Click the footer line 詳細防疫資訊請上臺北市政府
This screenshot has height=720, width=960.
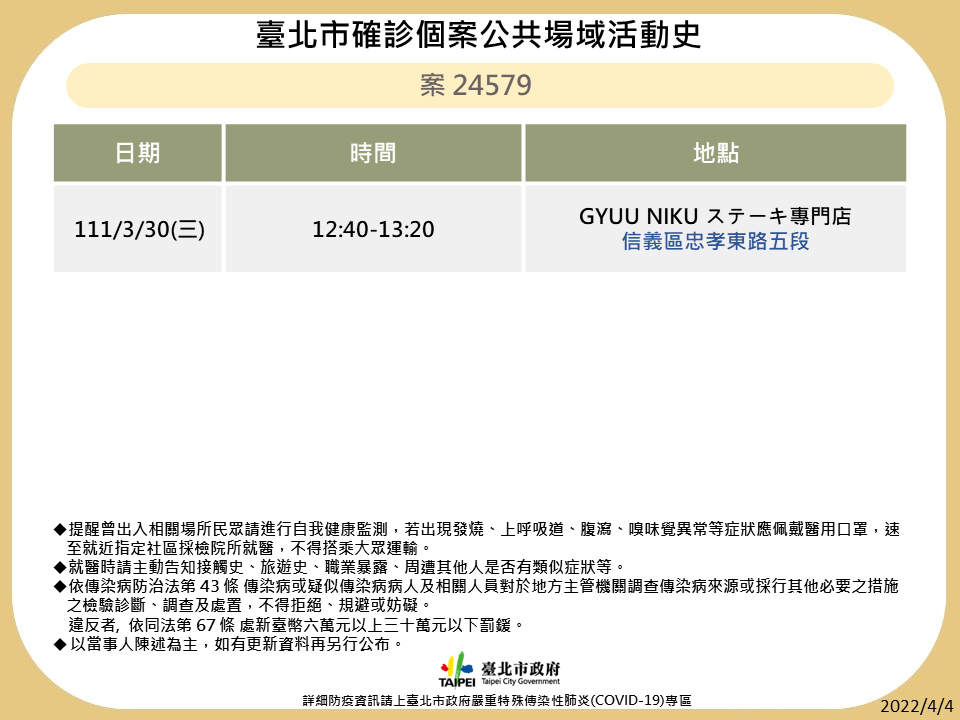point(497,700)
